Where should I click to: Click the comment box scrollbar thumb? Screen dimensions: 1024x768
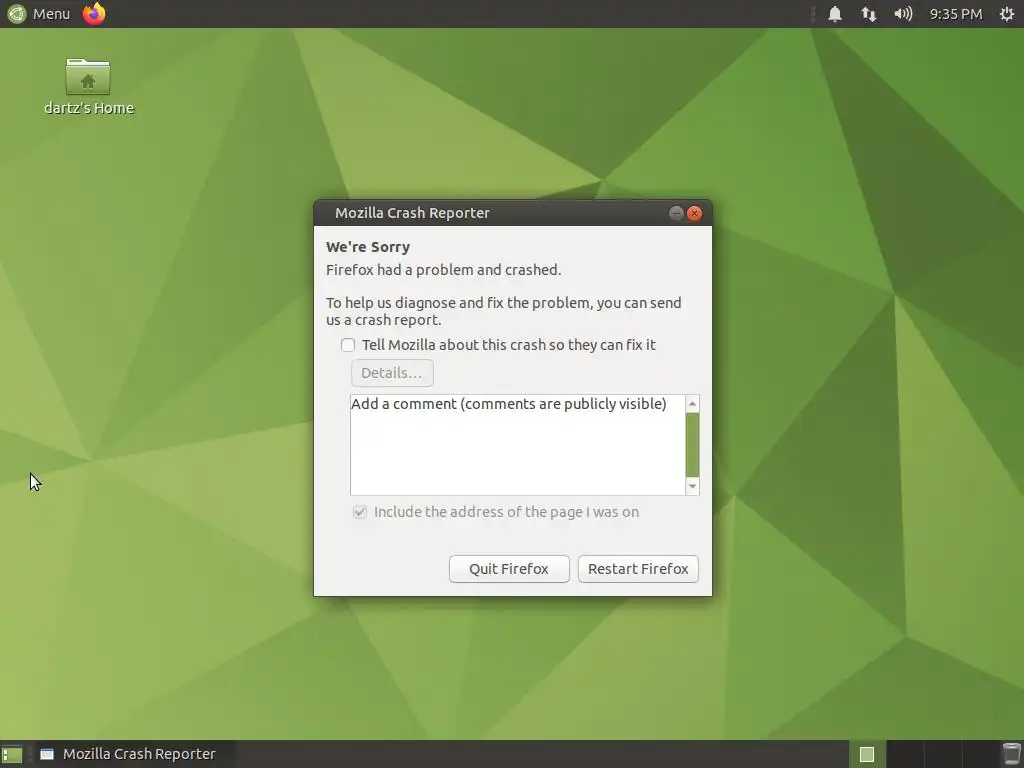click(x=692, y=445)
